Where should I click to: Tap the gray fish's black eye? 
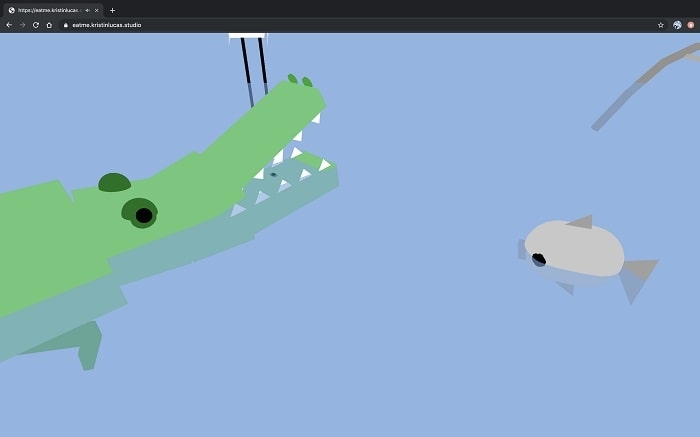point(539,260)
